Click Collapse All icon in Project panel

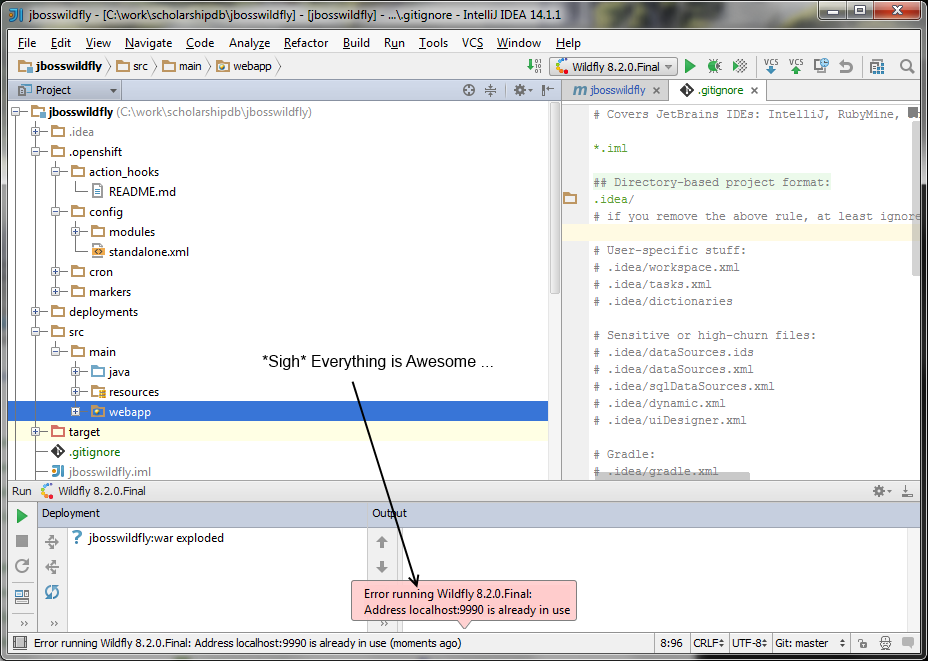coord(490,90)
